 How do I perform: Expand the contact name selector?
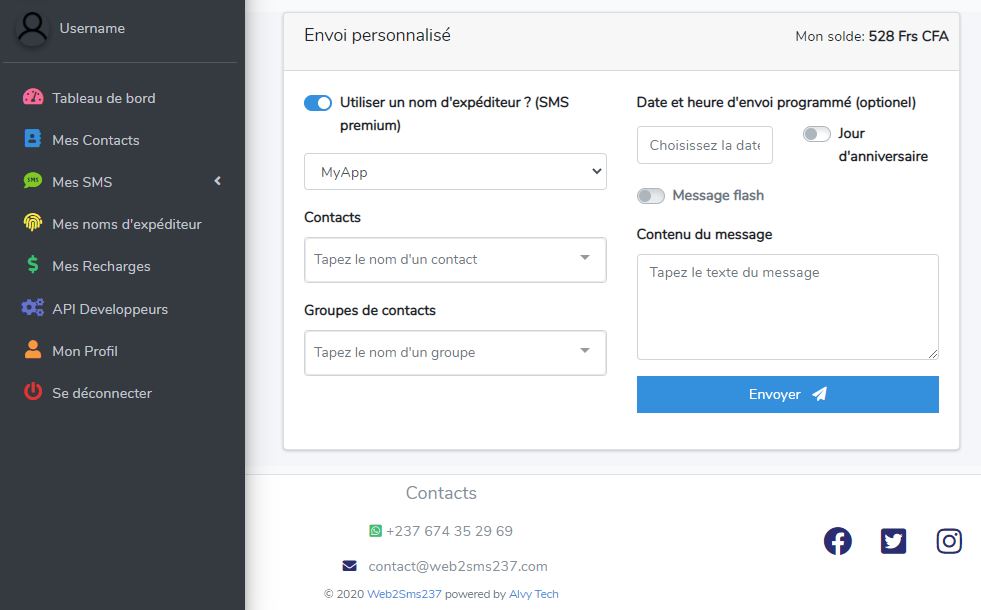[x=455, y=260]
